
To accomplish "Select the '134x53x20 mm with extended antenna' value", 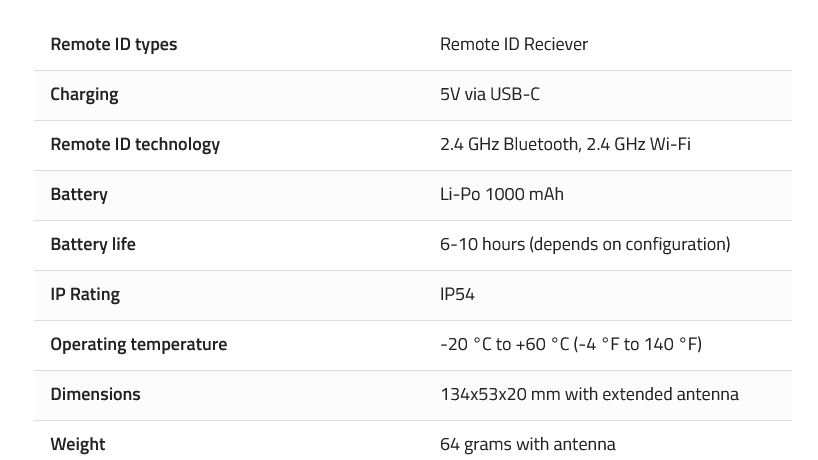I will coord(589,394).
